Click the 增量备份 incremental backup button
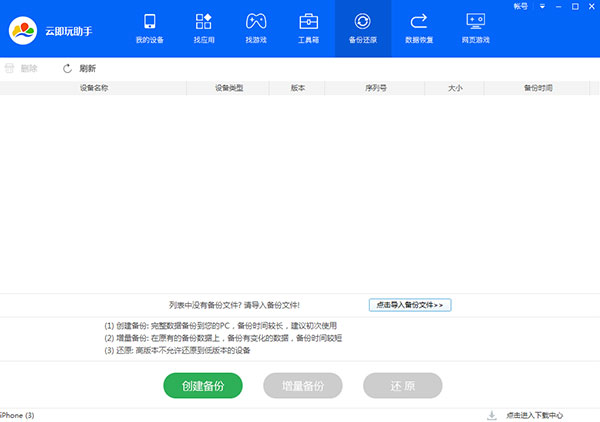The height and width of the screenshot is (422, 600). pos(303,386)
